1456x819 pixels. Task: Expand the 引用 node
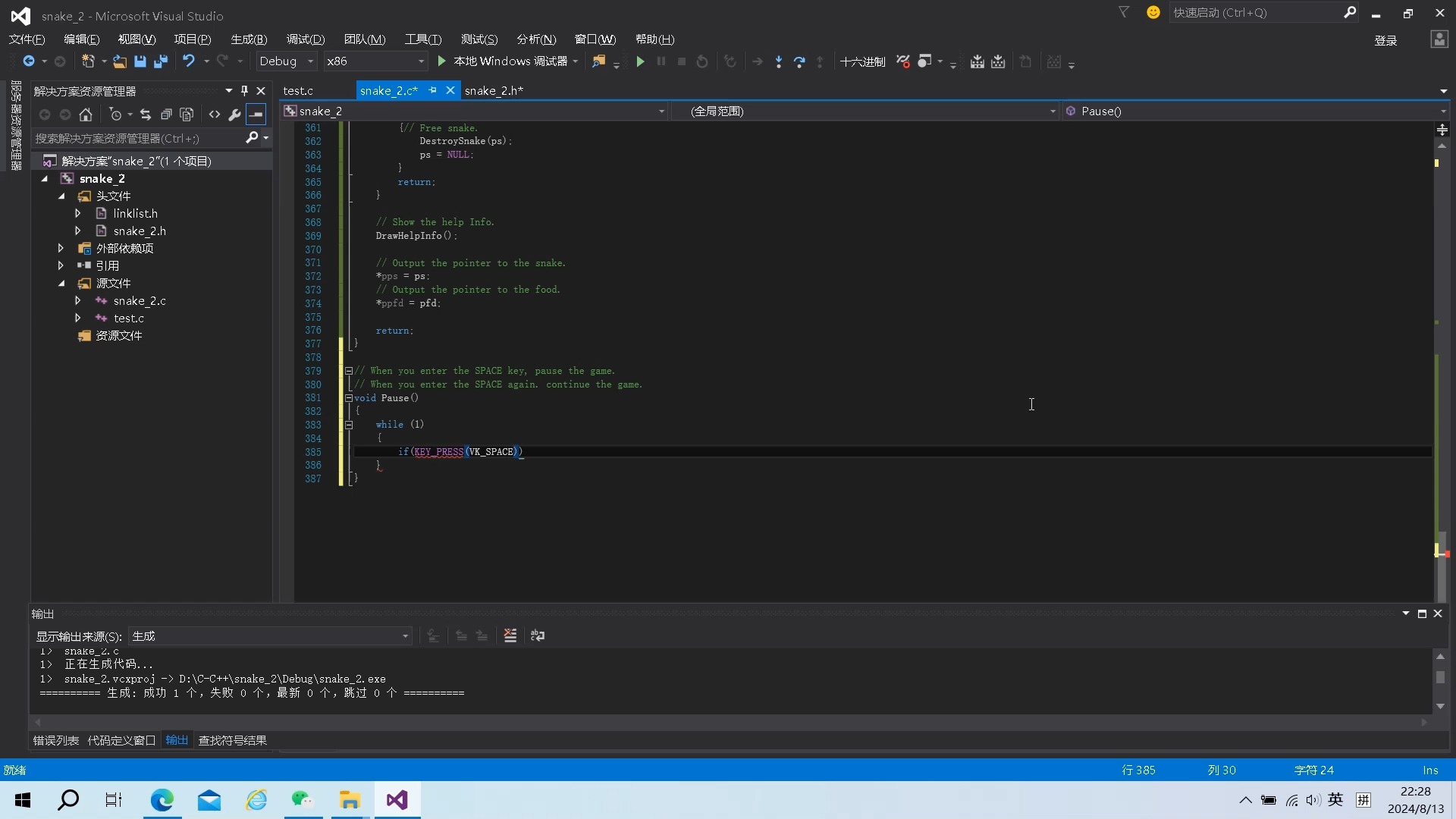click(61, 265)
